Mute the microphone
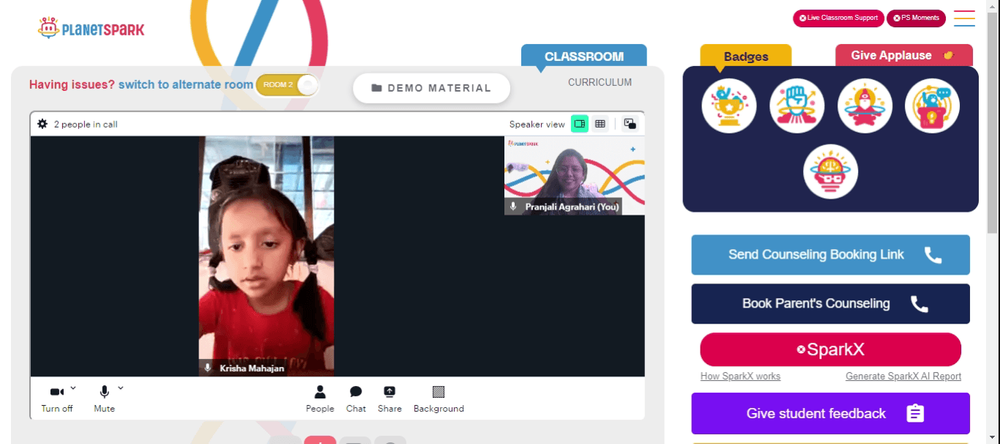This screenshot has height=444, width=1000. [x=104, y=399]
